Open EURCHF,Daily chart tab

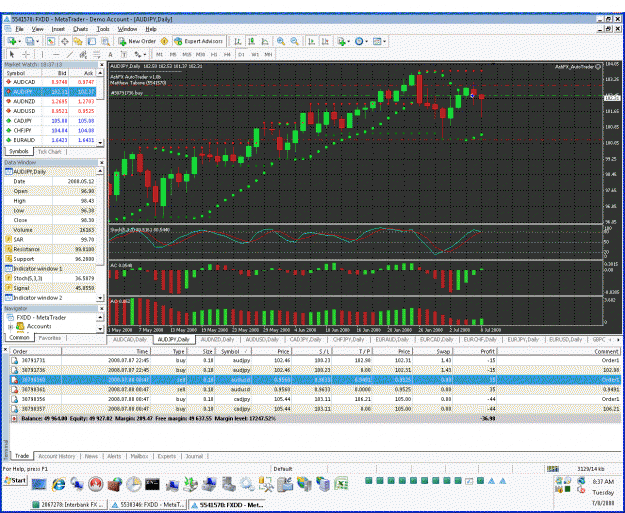pos(480,340)
